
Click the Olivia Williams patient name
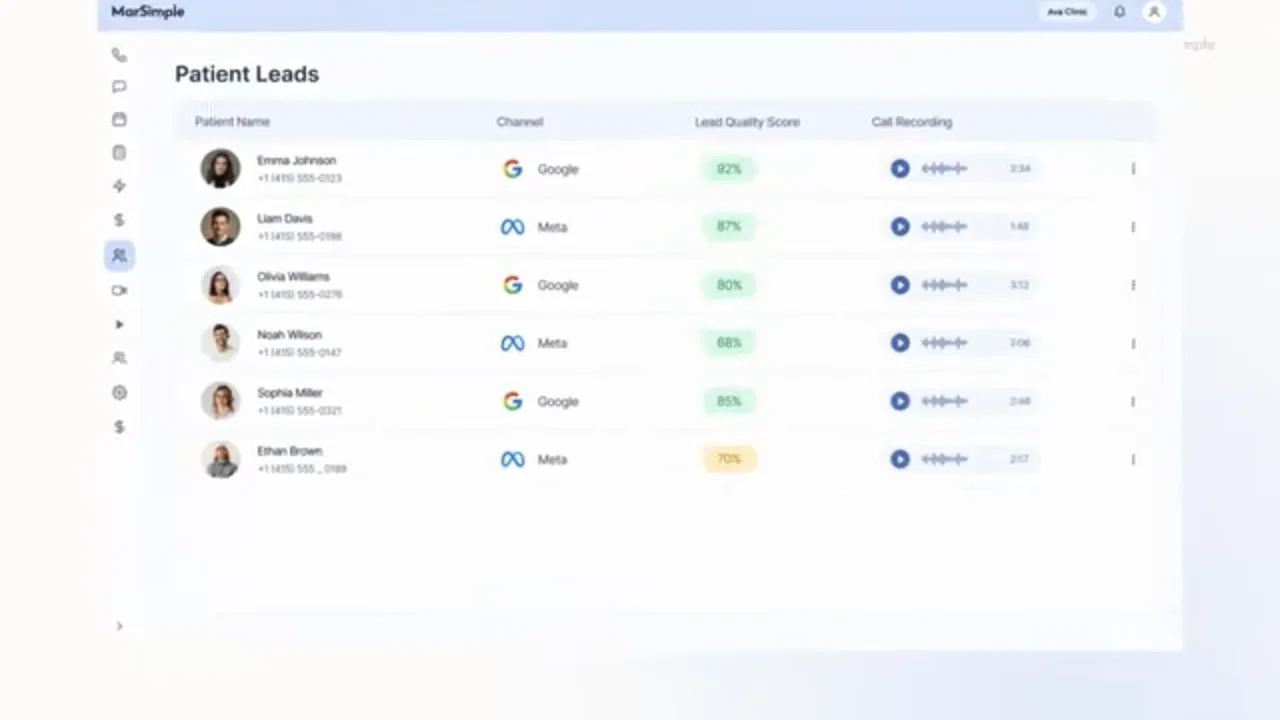293,277
